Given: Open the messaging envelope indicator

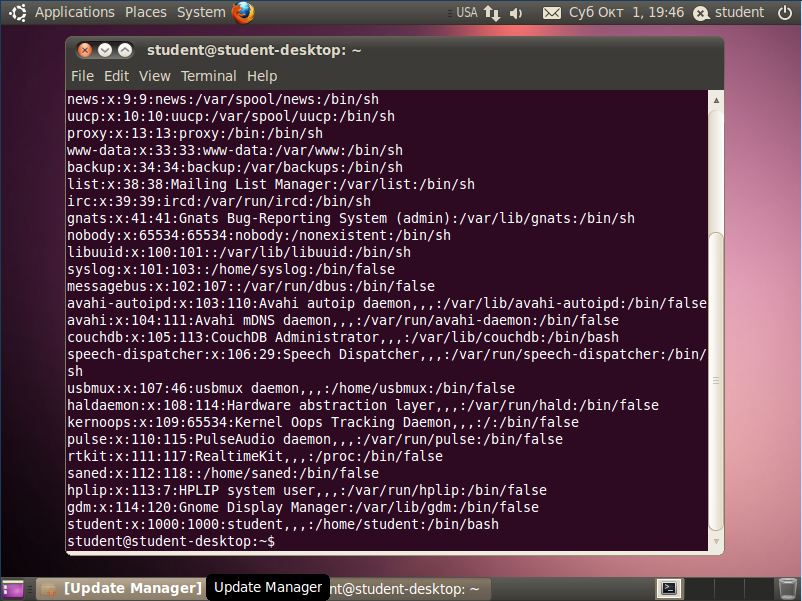Looking at the screenshot, I should [551, 13].
